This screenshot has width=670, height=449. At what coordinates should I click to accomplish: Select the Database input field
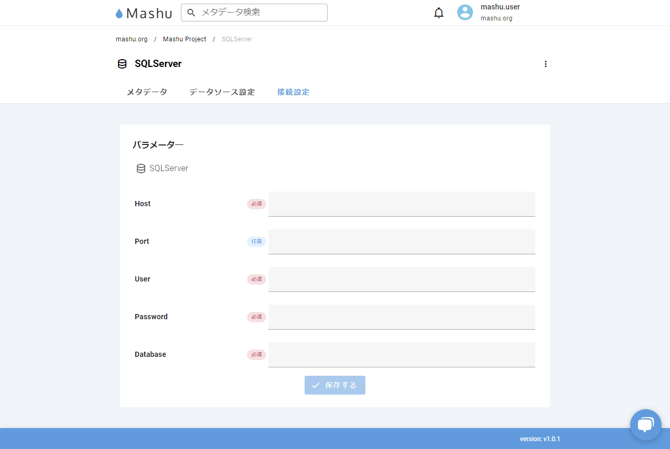(x=401, y=355)
